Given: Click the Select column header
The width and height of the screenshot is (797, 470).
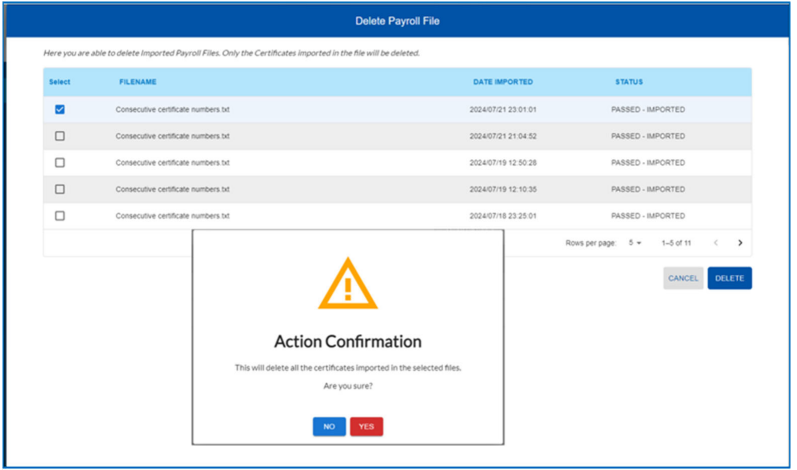Looking at the screenshot, I should coord(59,82).
